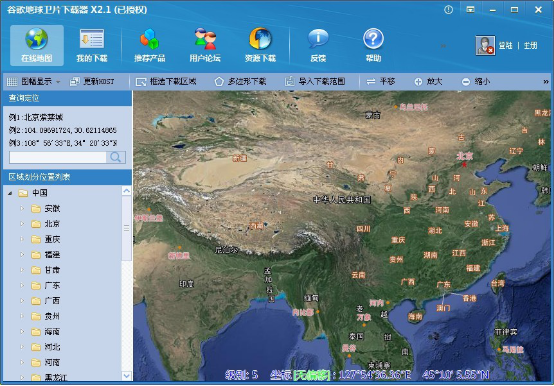This screenshot has height=386, width=554.
Task: Click the 登陆 login link
Action: [x=505, y=46]
